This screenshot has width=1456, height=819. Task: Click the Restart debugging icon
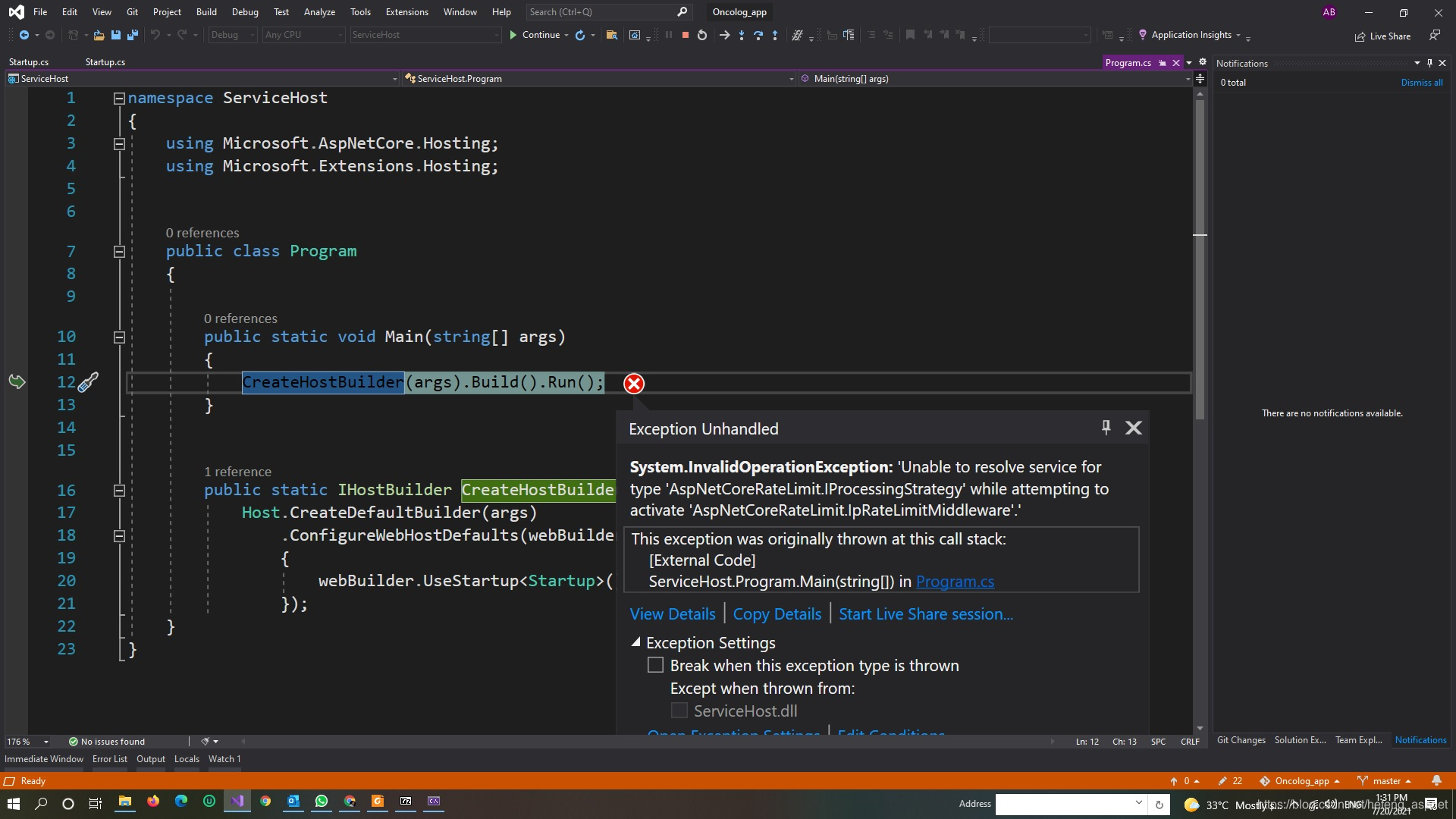[x=702, y=35]
